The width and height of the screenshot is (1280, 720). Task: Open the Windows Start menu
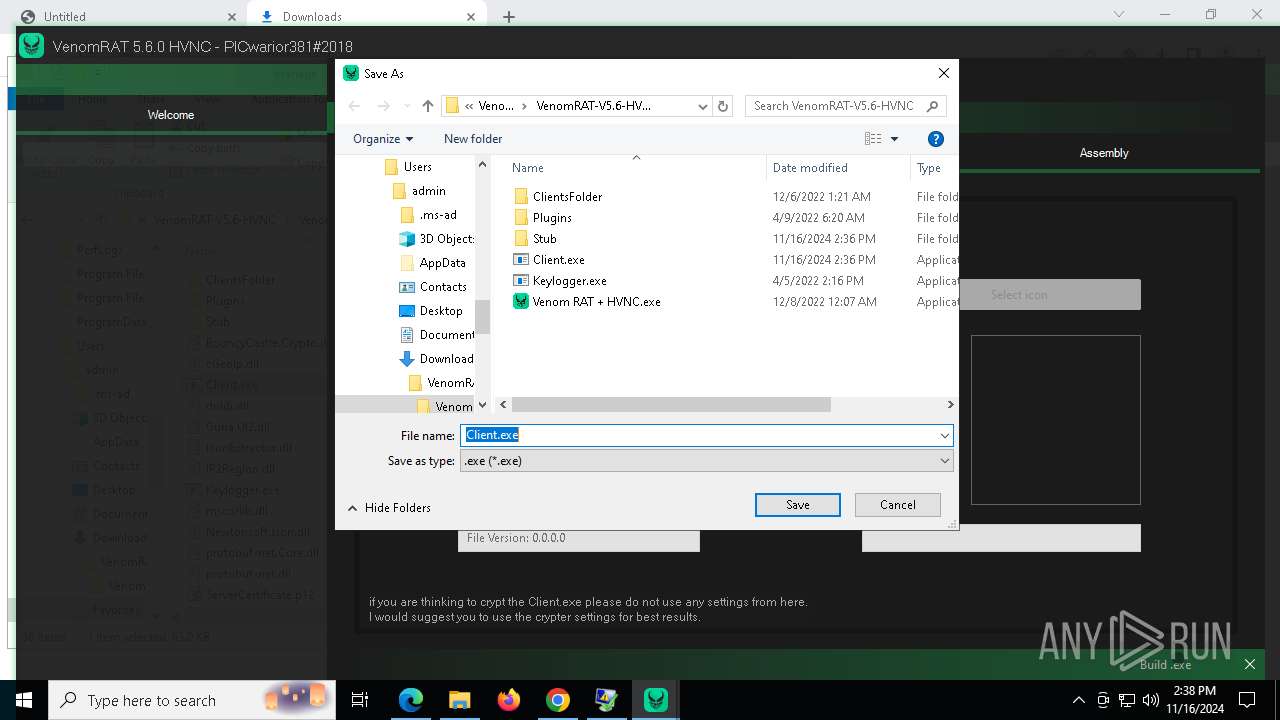pyautogui.click(x=23, y=700)
